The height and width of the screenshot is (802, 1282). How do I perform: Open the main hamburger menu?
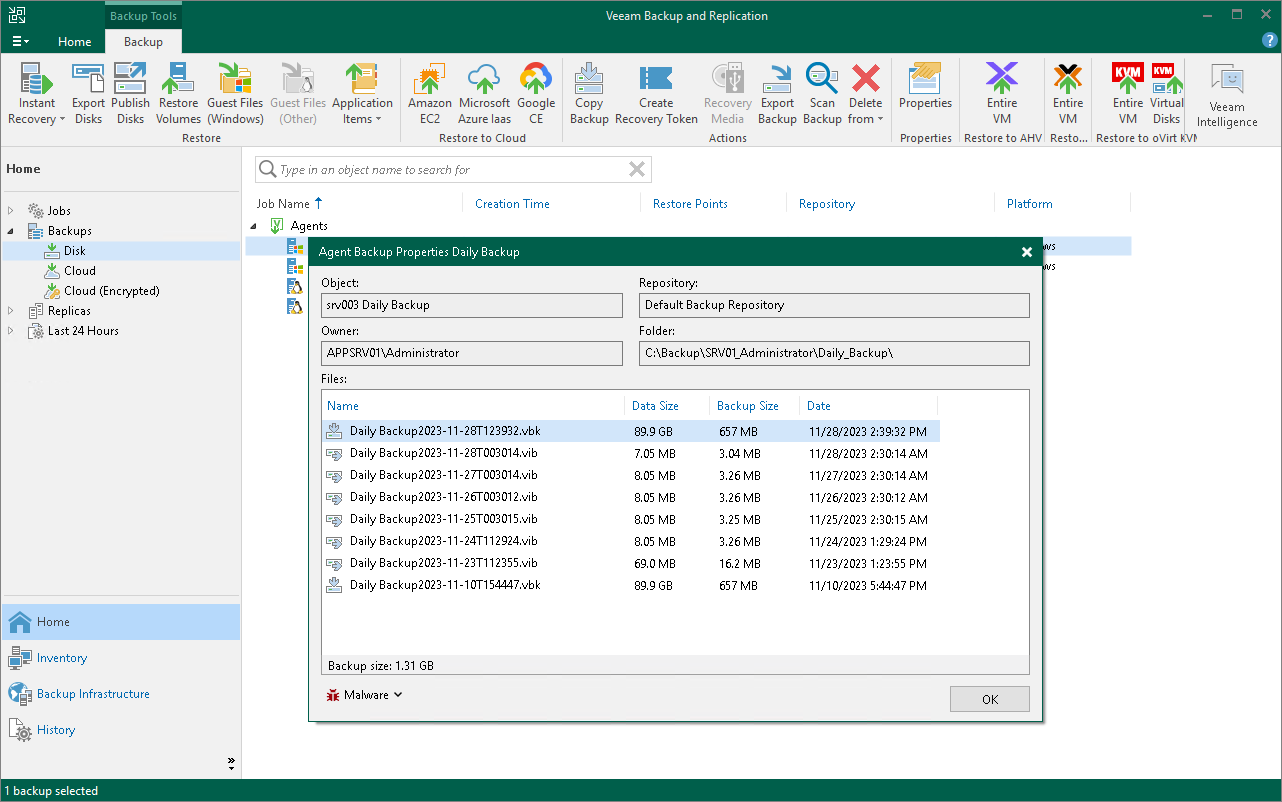(x=20, y=42)
